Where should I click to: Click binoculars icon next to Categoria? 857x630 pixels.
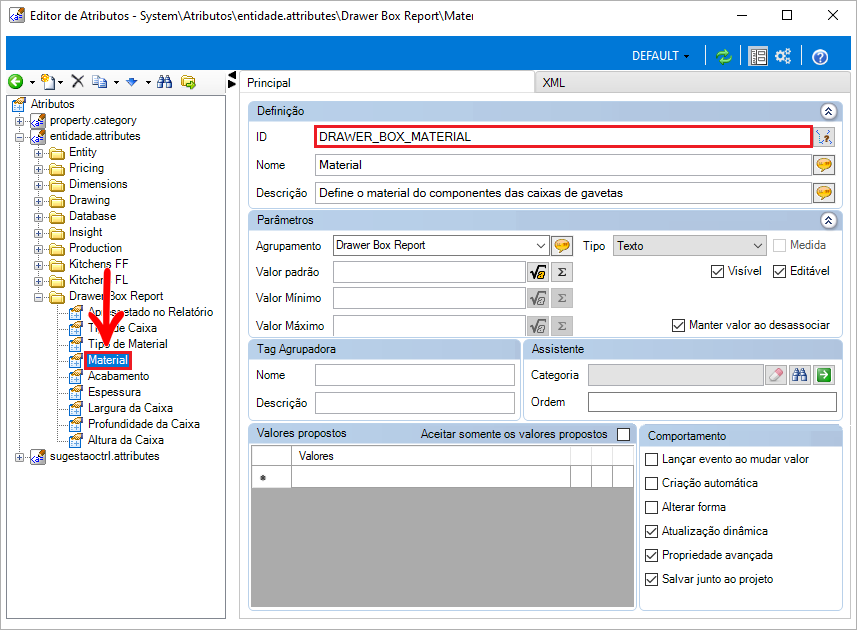click(800, 375)
